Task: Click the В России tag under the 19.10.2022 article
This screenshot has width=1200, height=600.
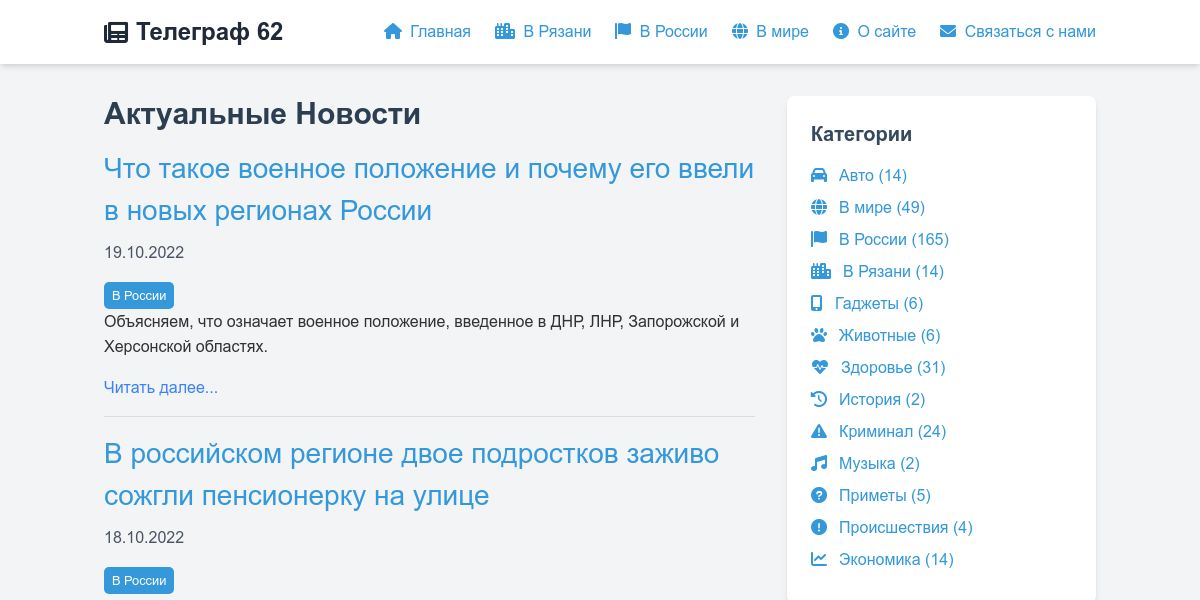Action: (139, 295)
